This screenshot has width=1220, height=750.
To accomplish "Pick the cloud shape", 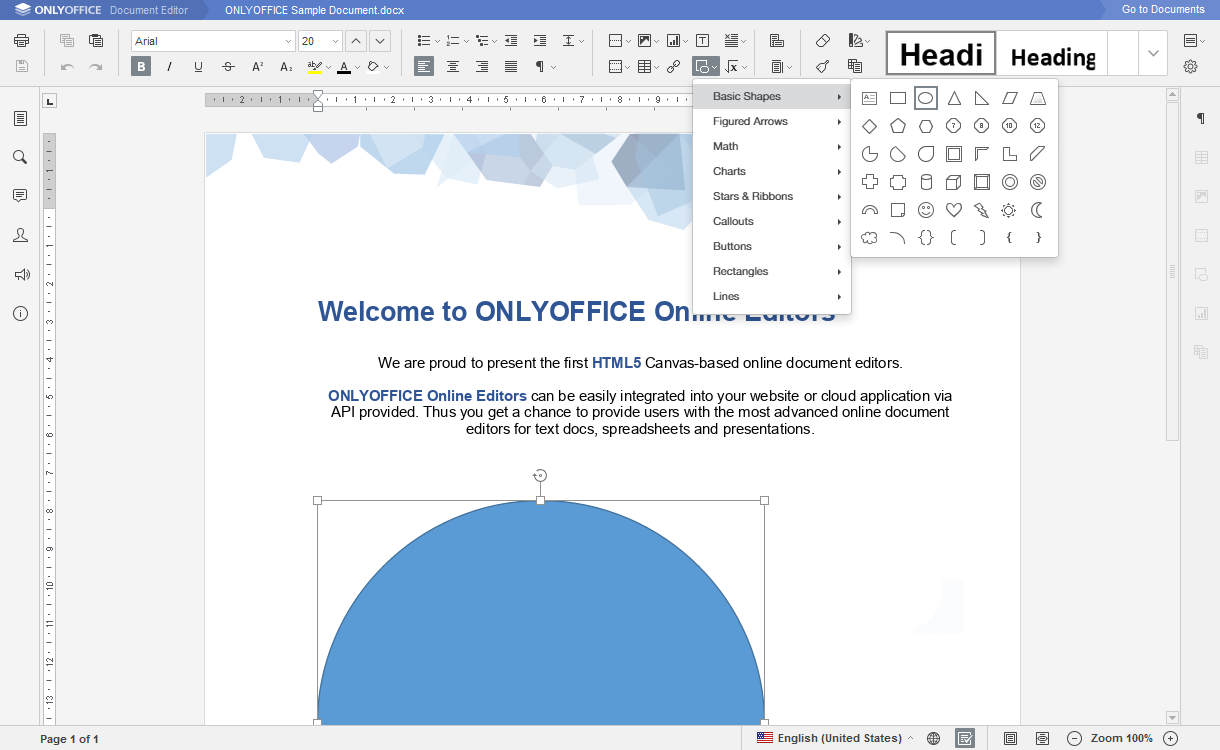I will [870, 238].
